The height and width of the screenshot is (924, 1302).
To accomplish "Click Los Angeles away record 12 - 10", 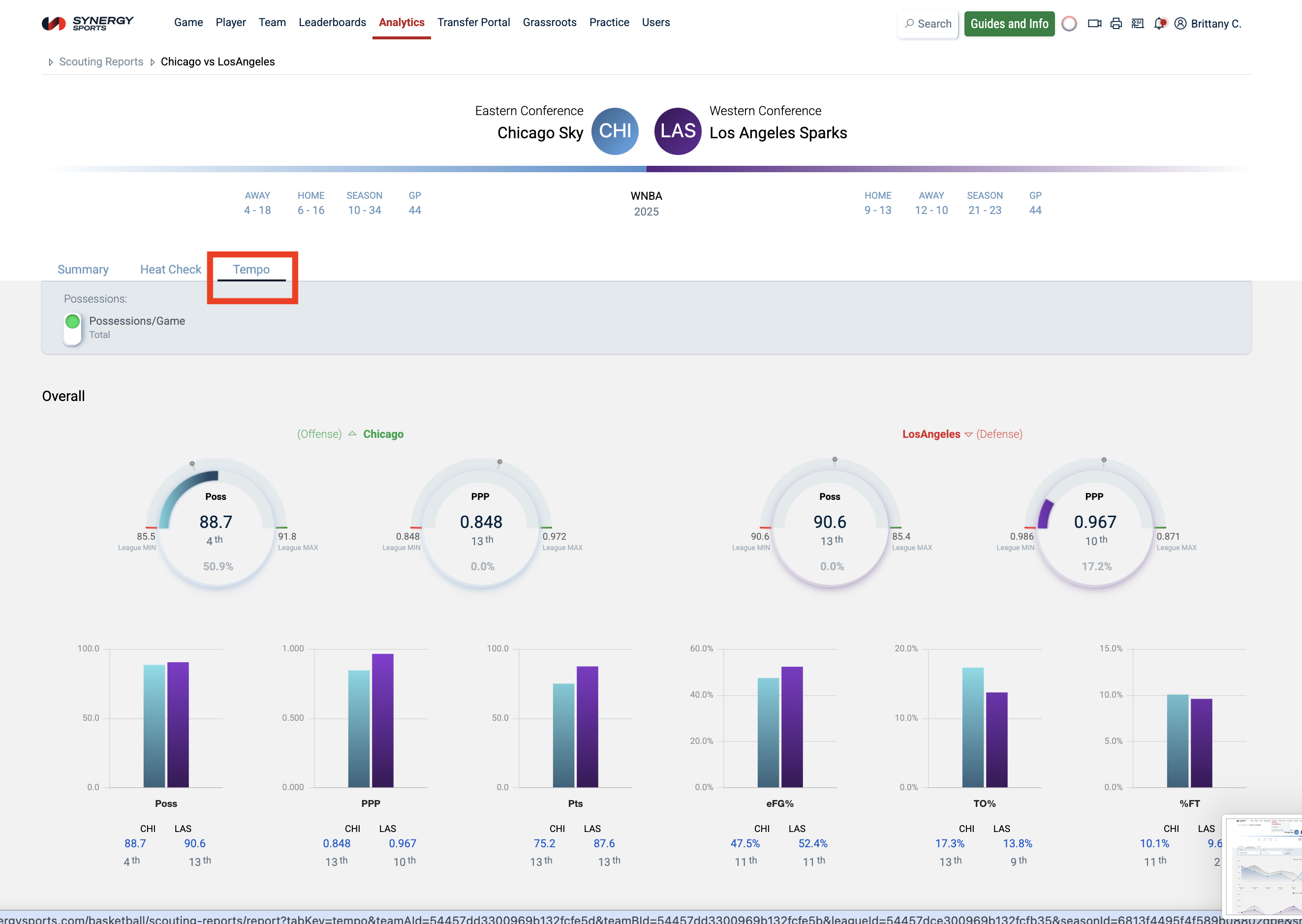I will [x=931, y=211].
